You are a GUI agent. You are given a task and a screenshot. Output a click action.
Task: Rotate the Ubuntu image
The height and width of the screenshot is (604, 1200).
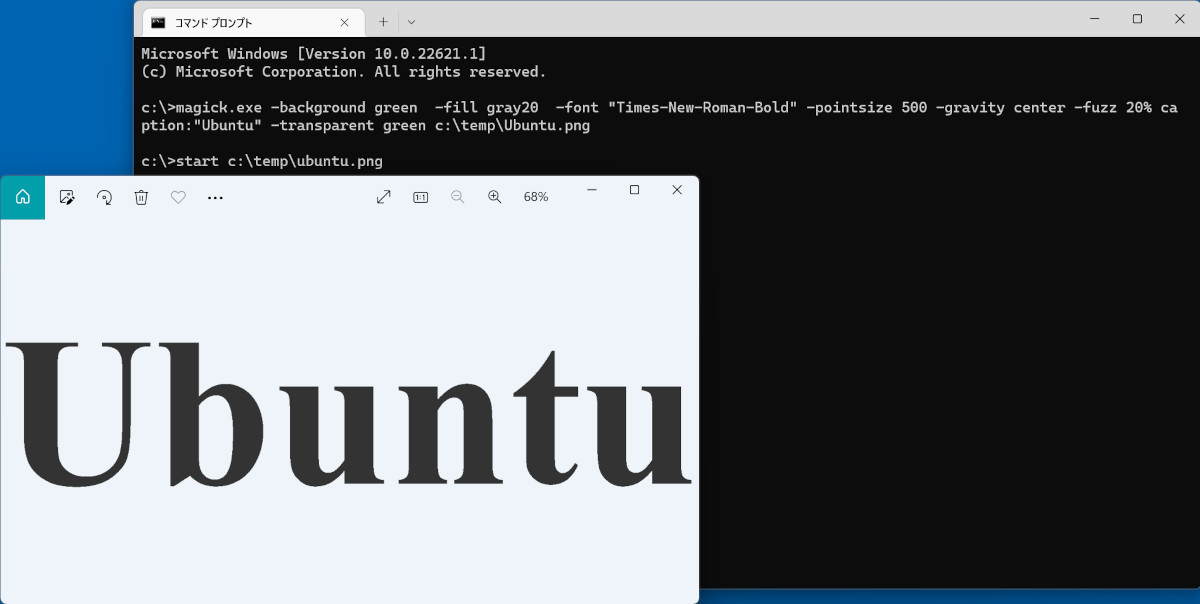point(105,198)
